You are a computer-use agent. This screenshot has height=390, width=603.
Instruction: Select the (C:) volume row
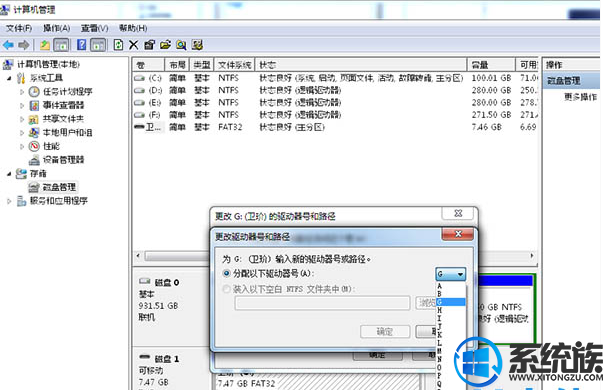(335, 78)
